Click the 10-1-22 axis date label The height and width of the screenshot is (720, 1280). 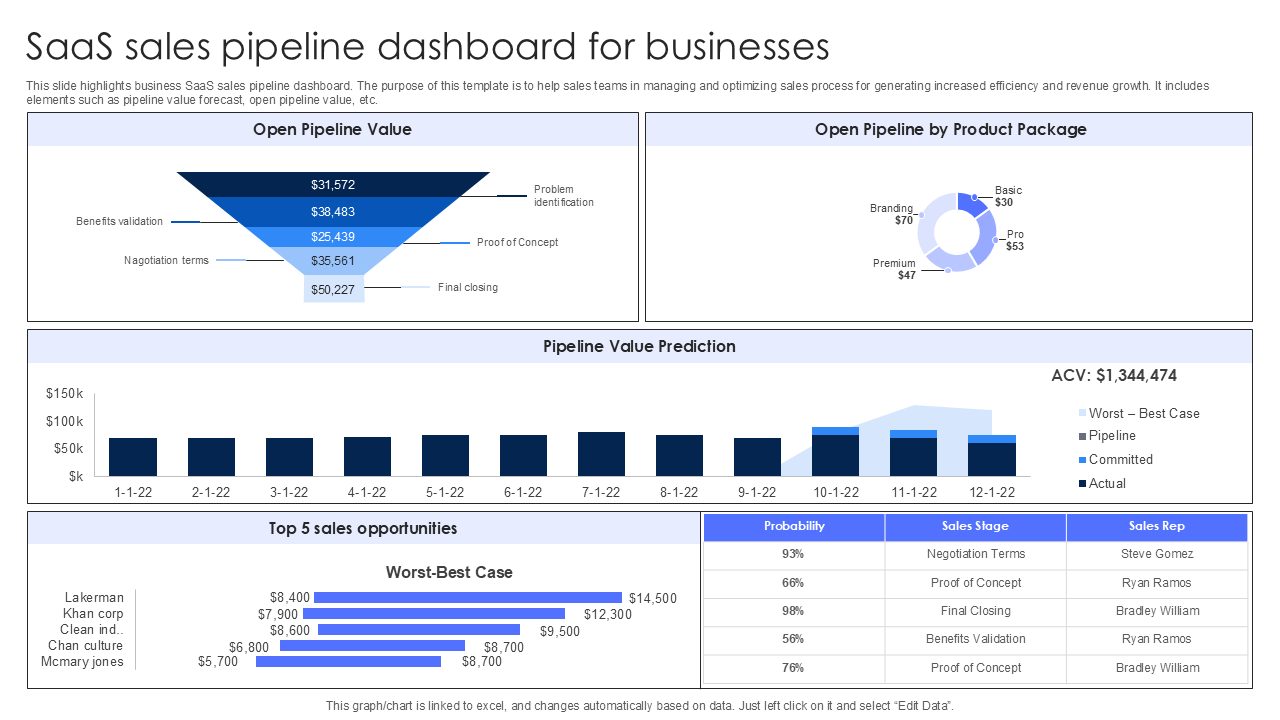[836, 492]
